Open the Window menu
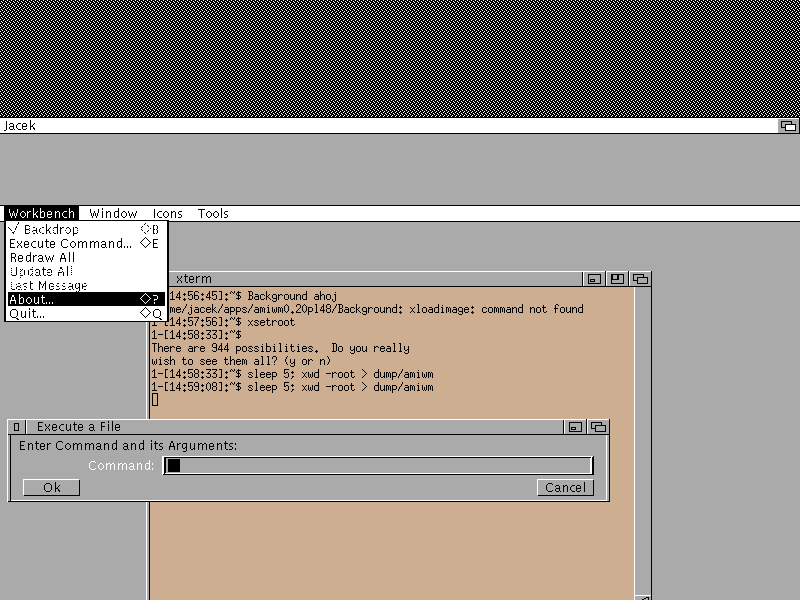 tap(113, 213)
